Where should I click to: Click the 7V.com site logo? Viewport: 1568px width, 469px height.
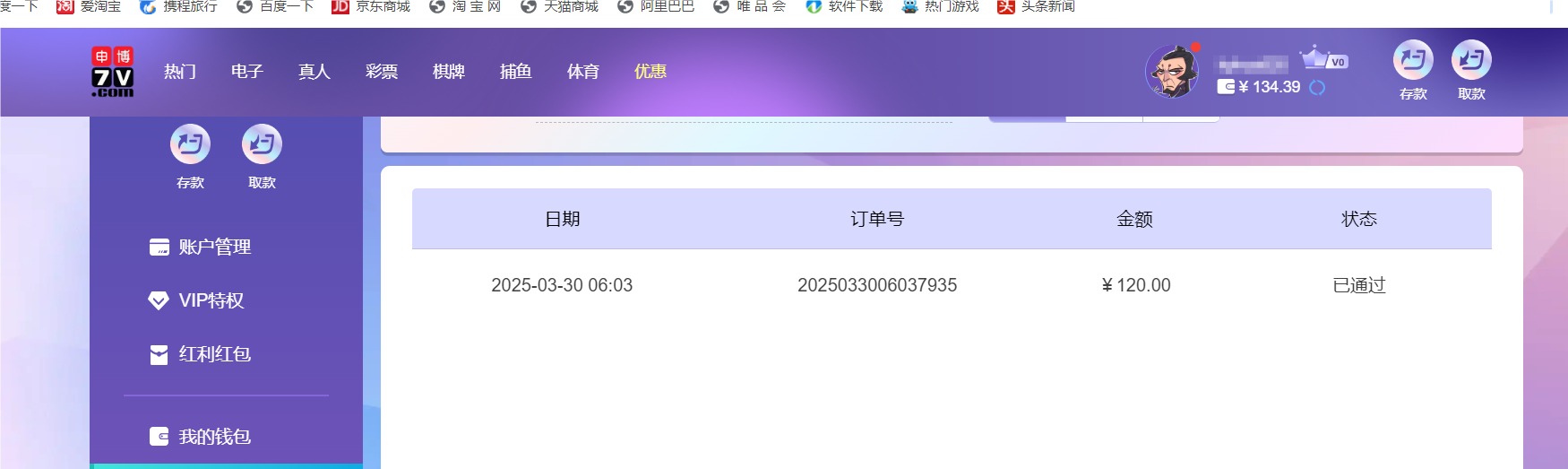tap(113, 72)
